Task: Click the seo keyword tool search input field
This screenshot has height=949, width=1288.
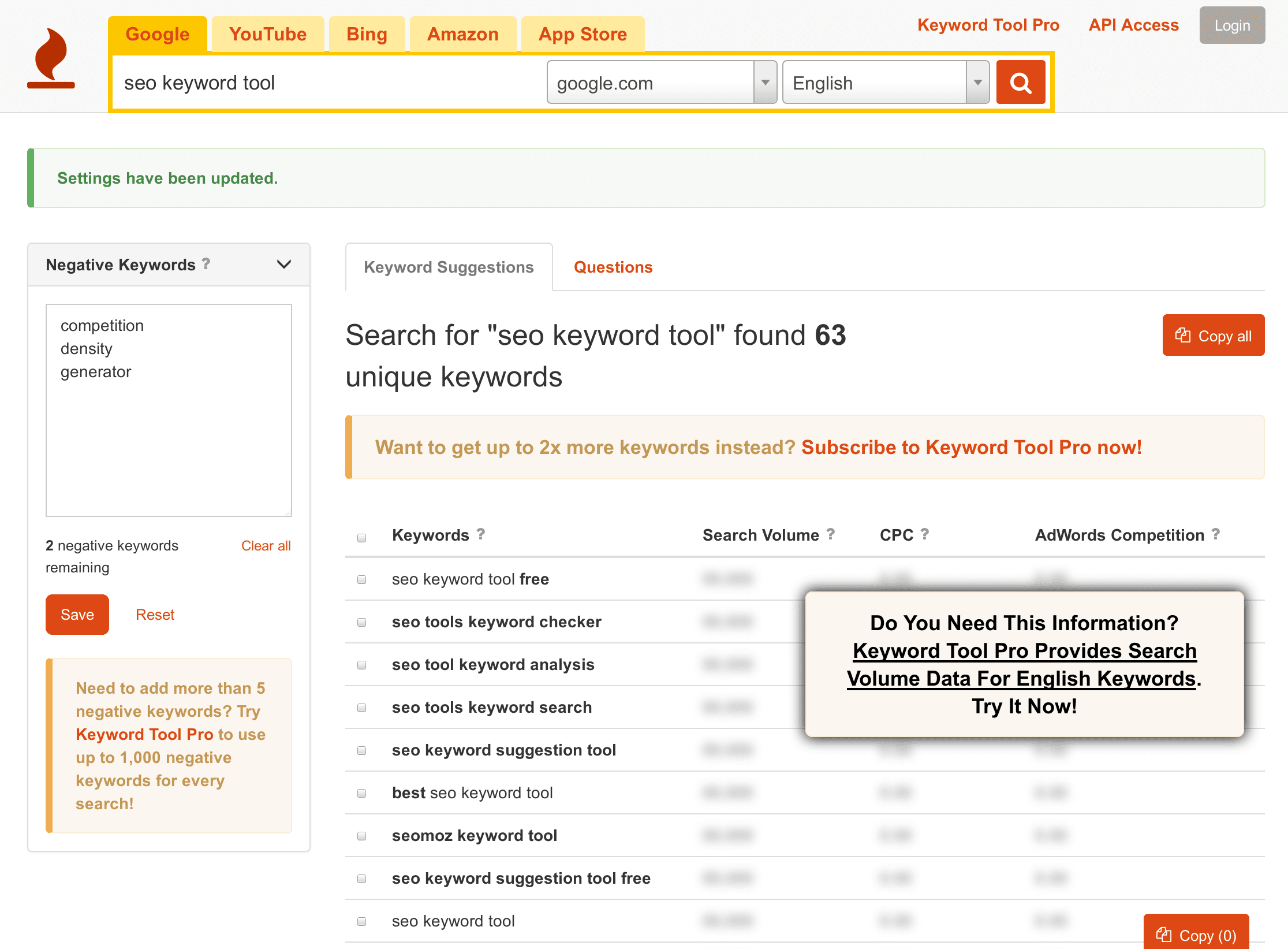Action: tap(330, 83)
